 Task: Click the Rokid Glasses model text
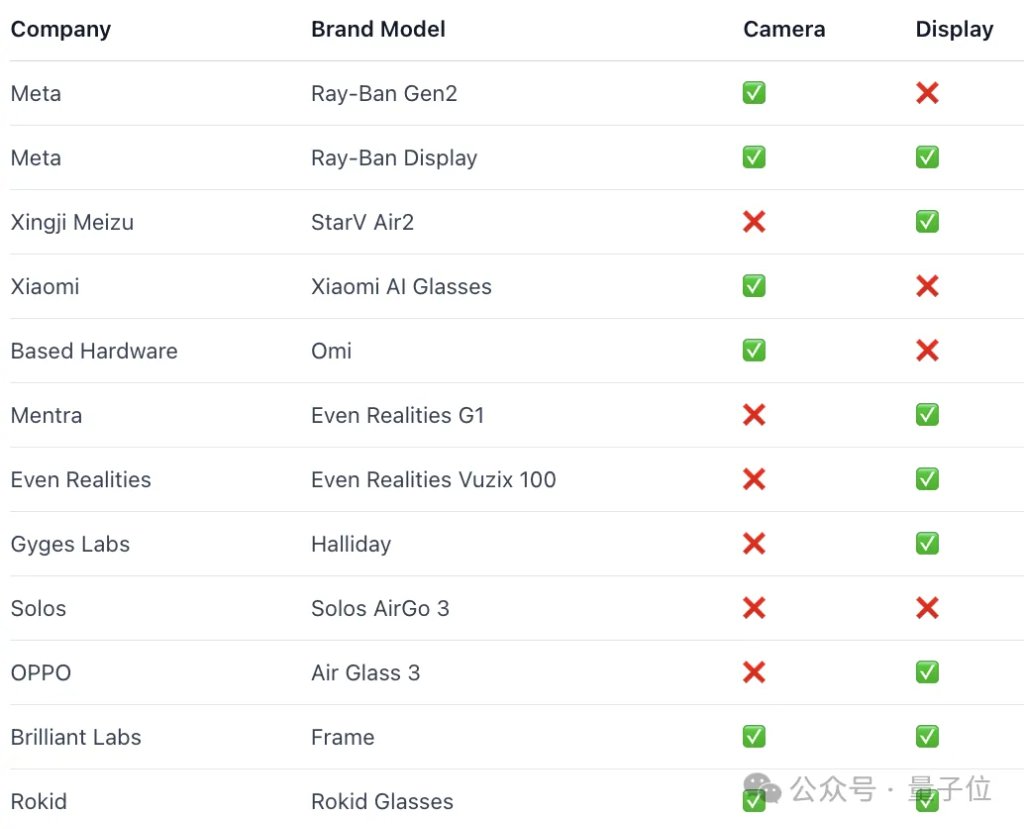point(382,801)
